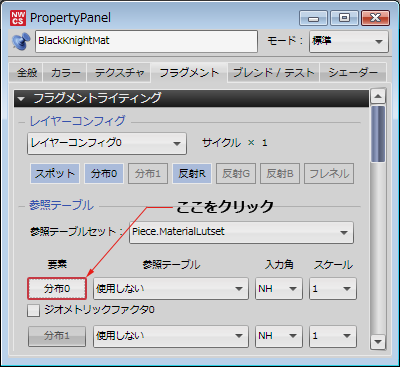Screen dimensions: 400x367
Task: Click the scrollbar down arrow
Action: [x=378, y=341]
